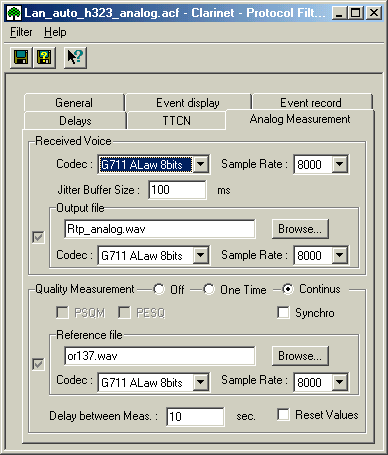Image resolution: width=388 pixels, height=455 pixels.
Task: Click the Save As floppy icon with question mark
Action: (44, 57)
